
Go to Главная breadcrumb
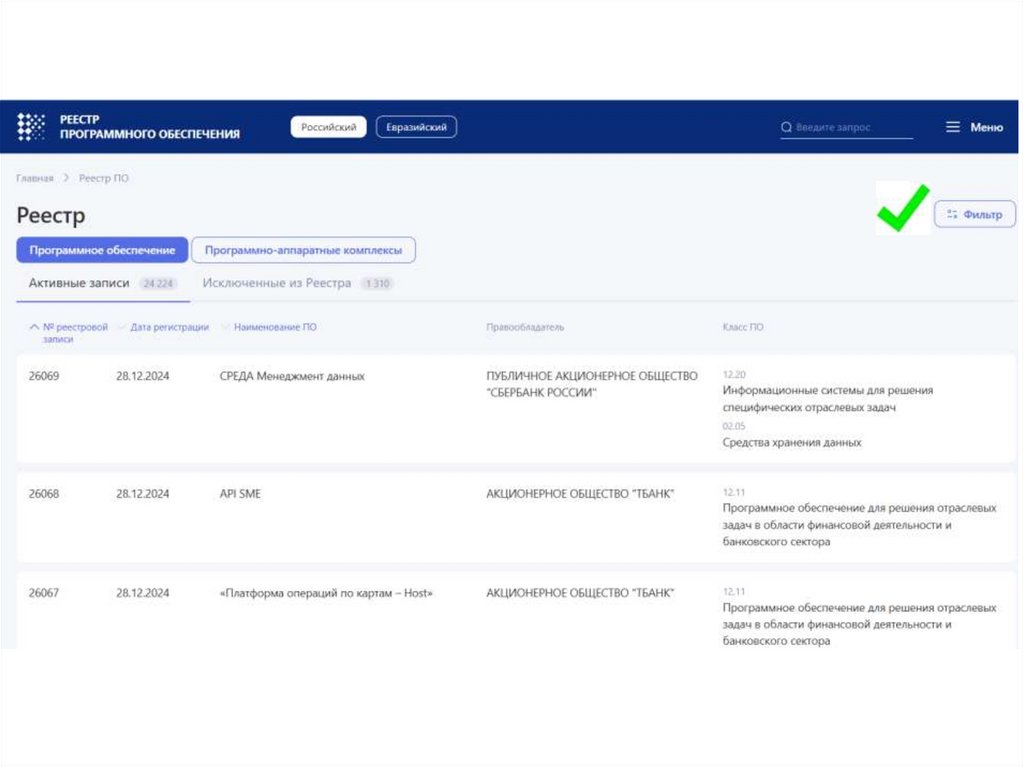(x=35, y=178)
